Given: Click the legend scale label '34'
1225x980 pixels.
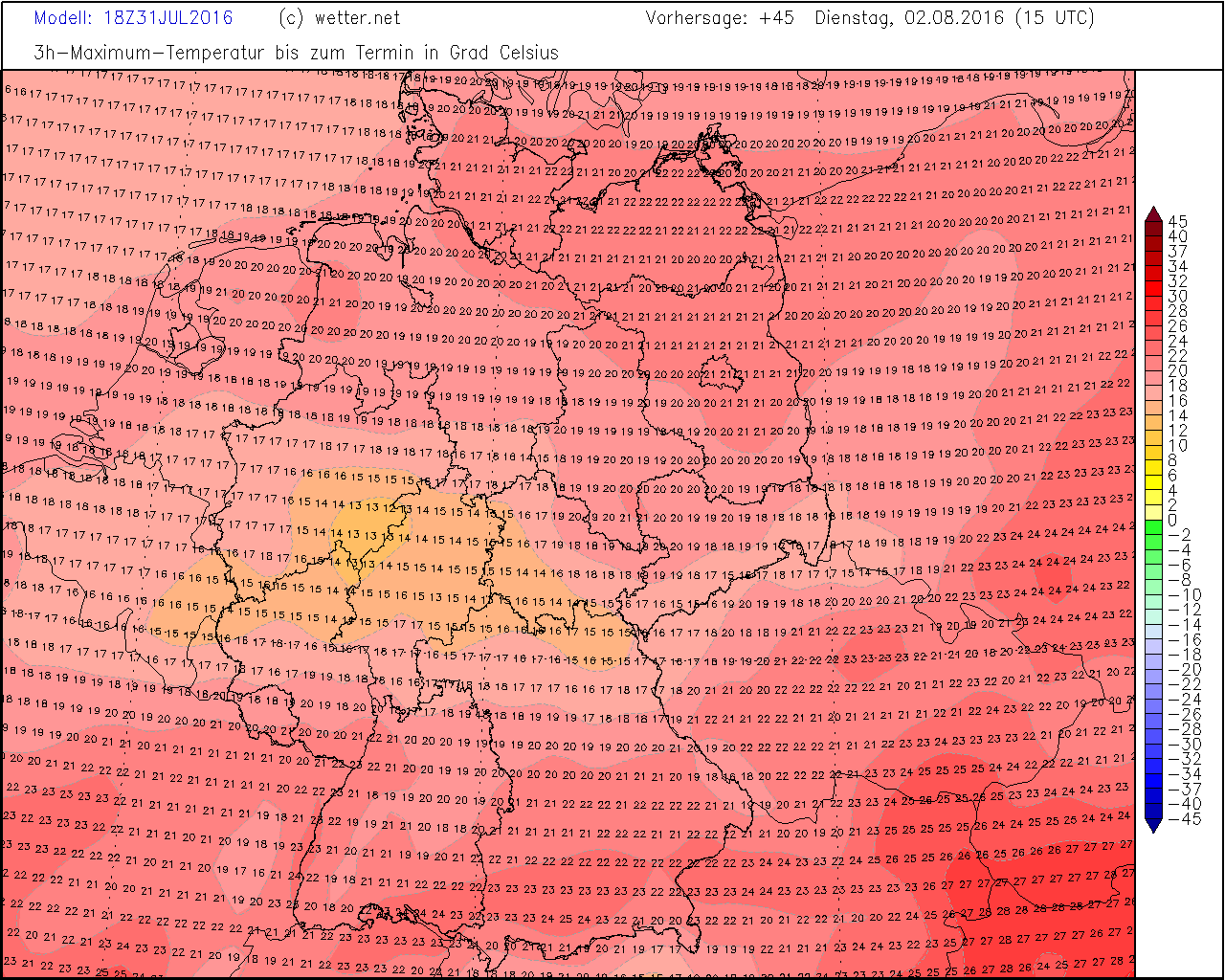Looking at the screenshot, I should tap(1177, 266).
